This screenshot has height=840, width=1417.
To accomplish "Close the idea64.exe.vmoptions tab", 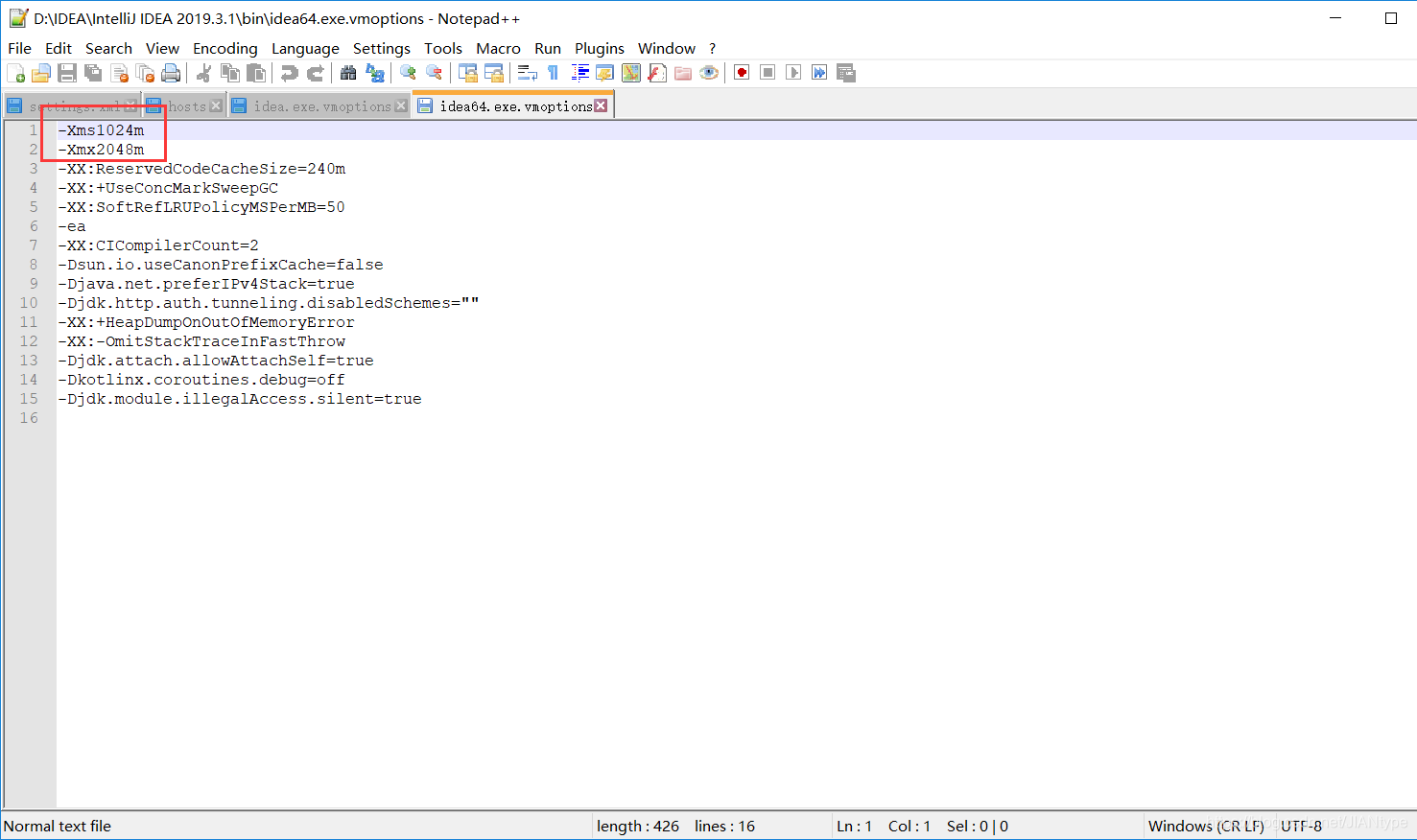I will point(601,105).
